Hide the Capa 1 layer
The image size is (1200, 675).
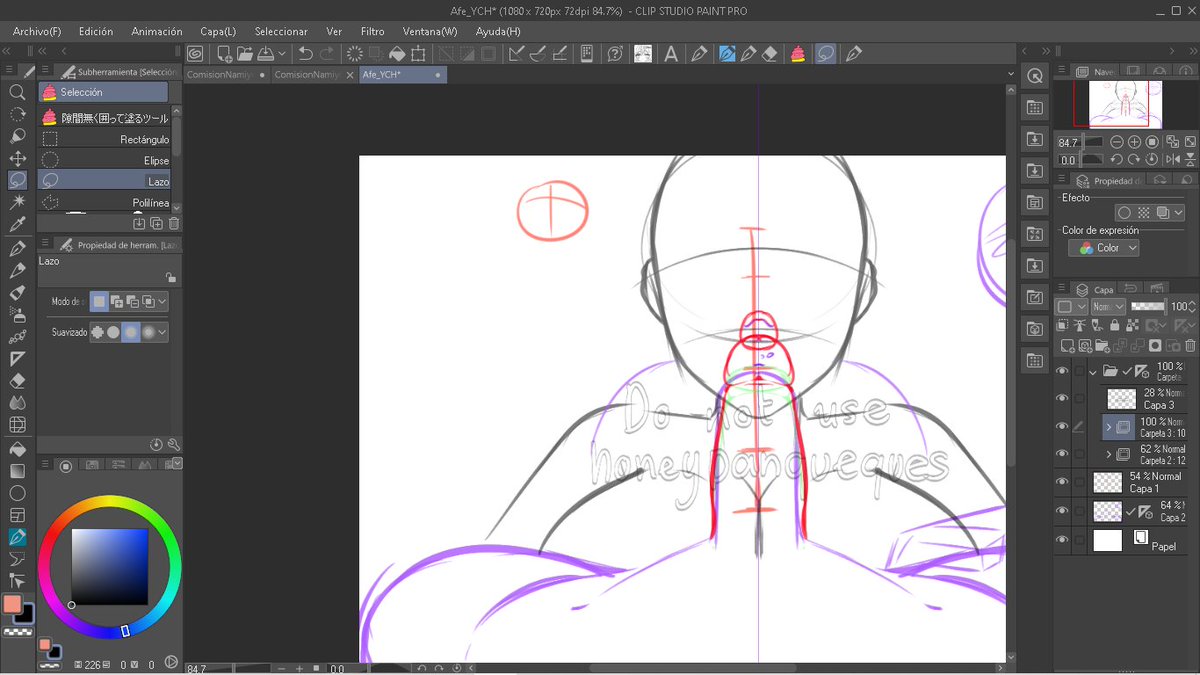1062,482
